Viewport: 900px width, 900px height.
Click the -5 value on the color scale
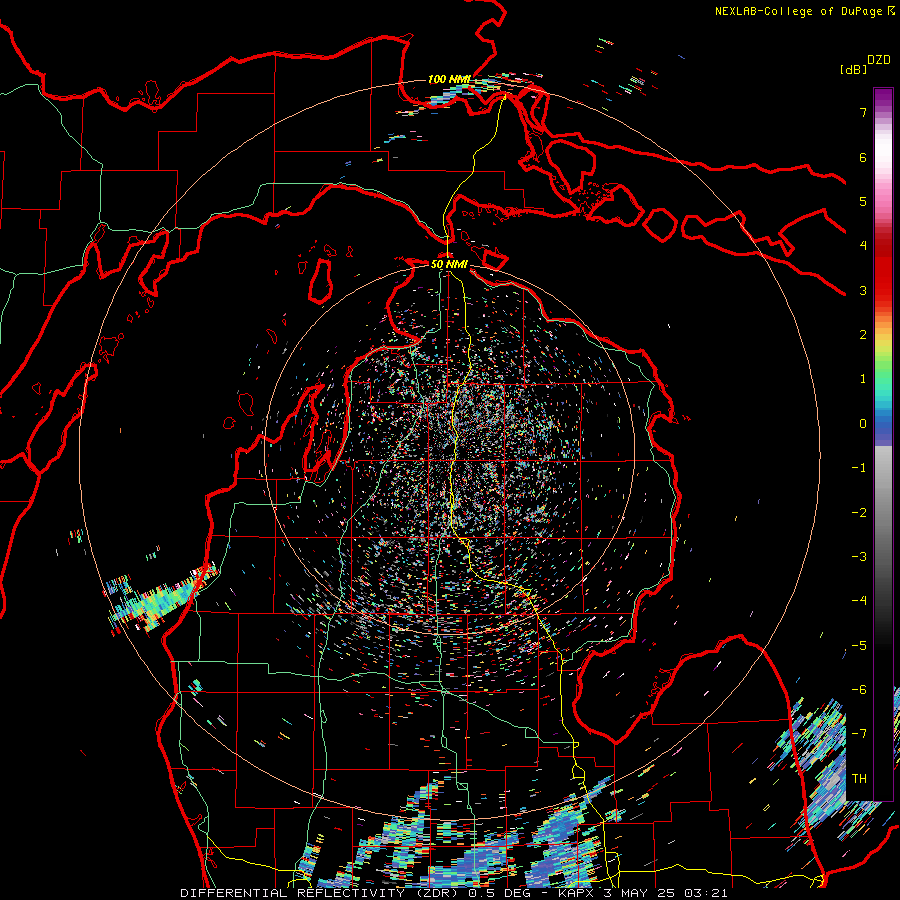pos(859,646)
